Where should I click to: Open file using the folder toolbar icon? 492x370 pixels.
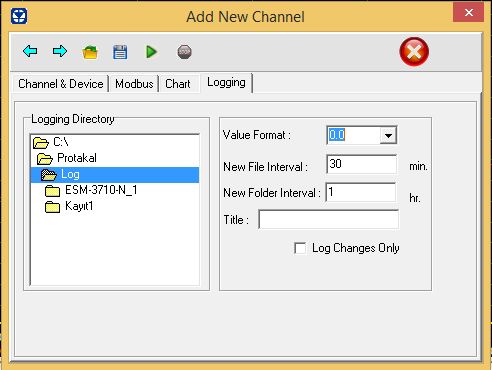coord(90,52)
